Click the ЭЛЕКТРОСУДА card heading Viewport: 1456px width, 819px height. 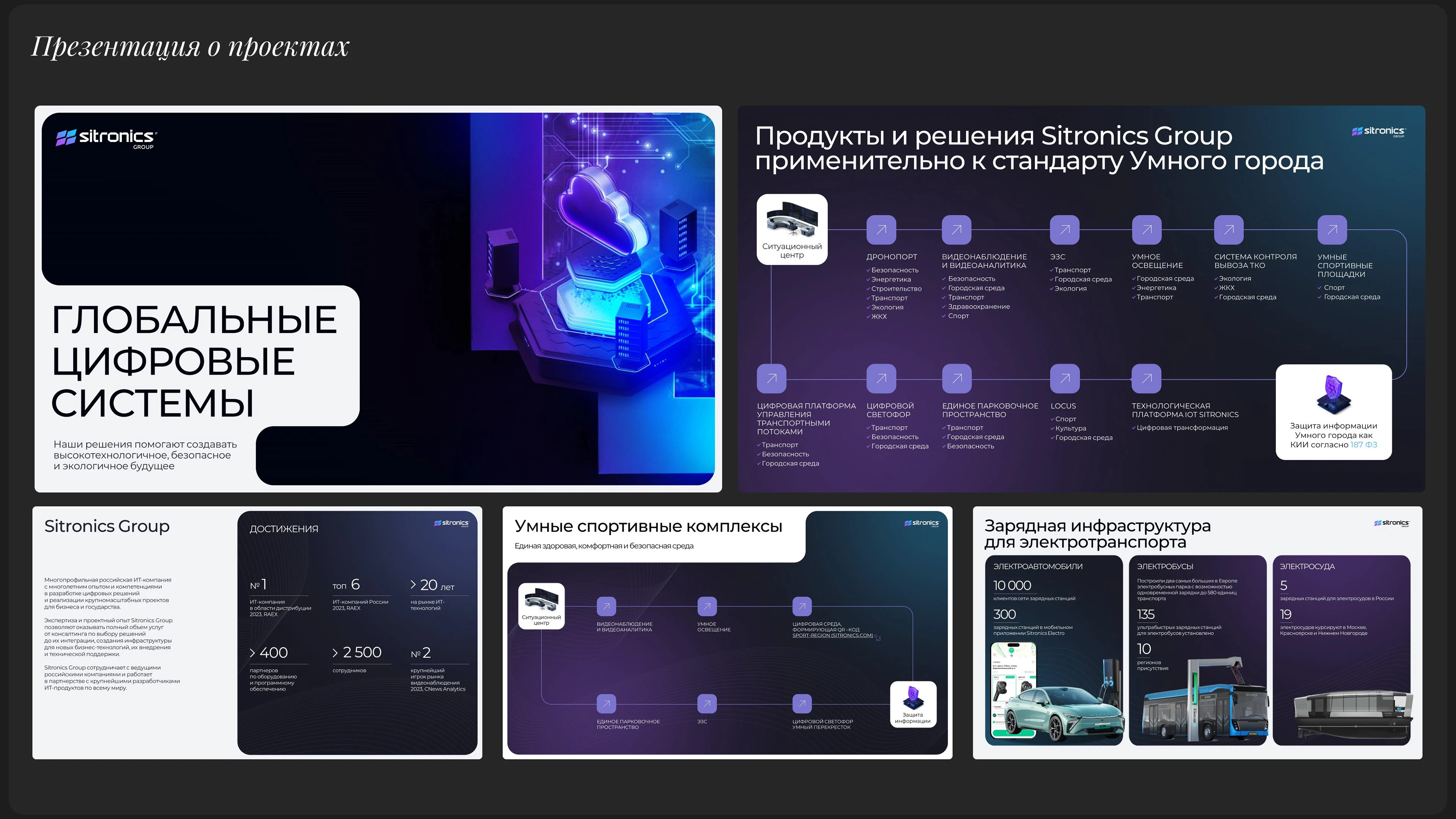tap(1307, 566)
